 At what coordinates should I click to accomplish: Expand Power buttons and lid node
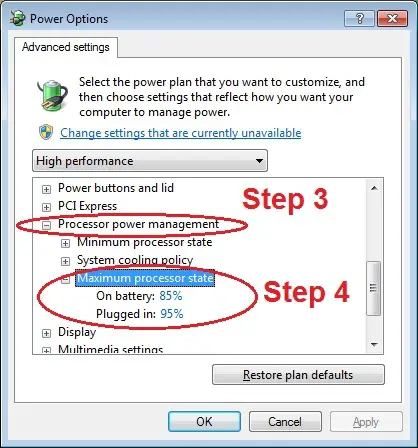click(46, 189)
